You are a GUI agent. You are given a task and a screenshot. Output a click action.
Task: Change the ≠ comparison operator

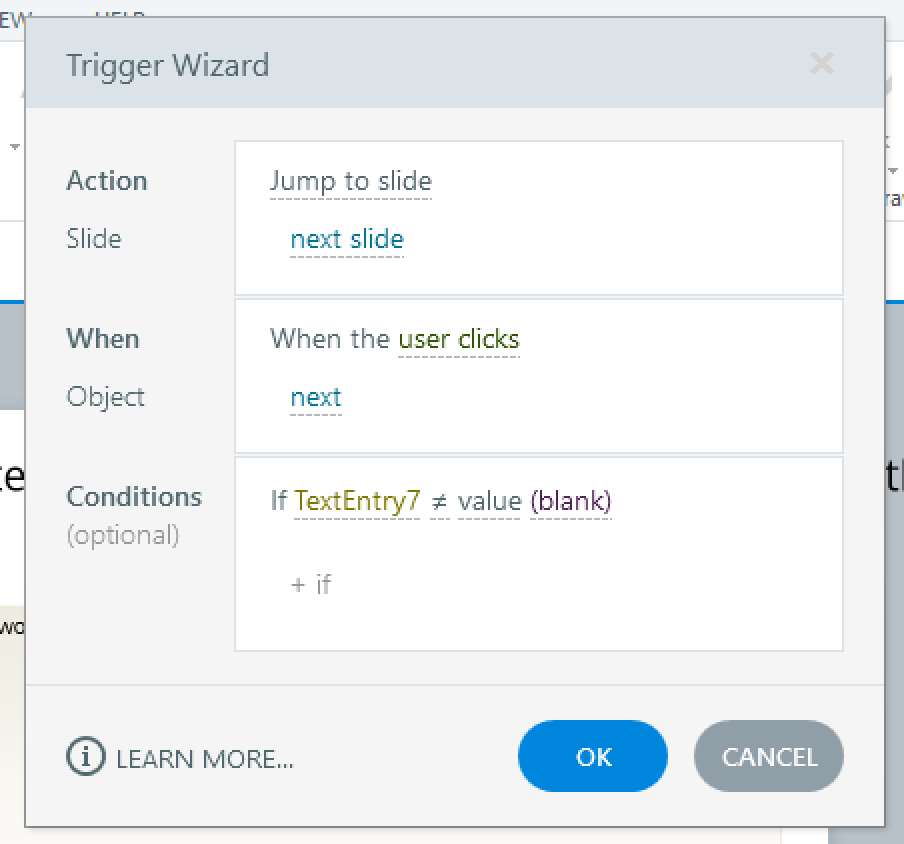coord(438,501)
